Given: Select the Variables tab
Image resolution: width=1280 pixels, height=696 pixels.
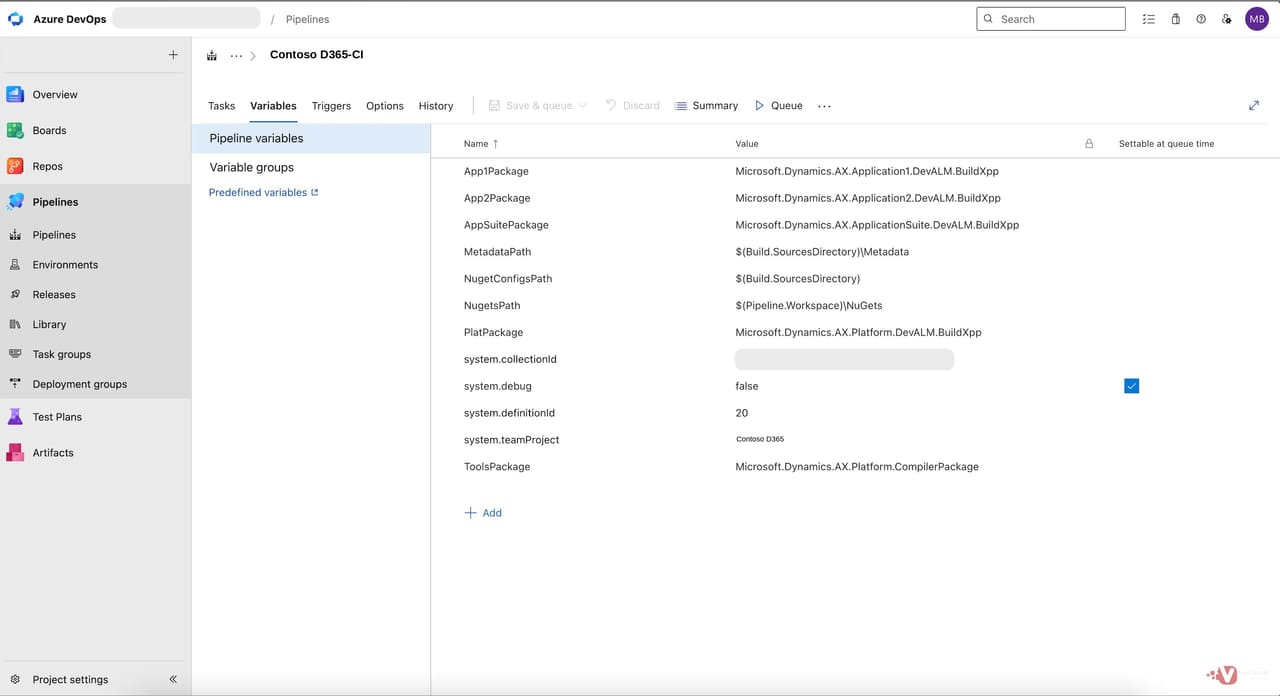Looking at the screenshot, I should [273, 106].
